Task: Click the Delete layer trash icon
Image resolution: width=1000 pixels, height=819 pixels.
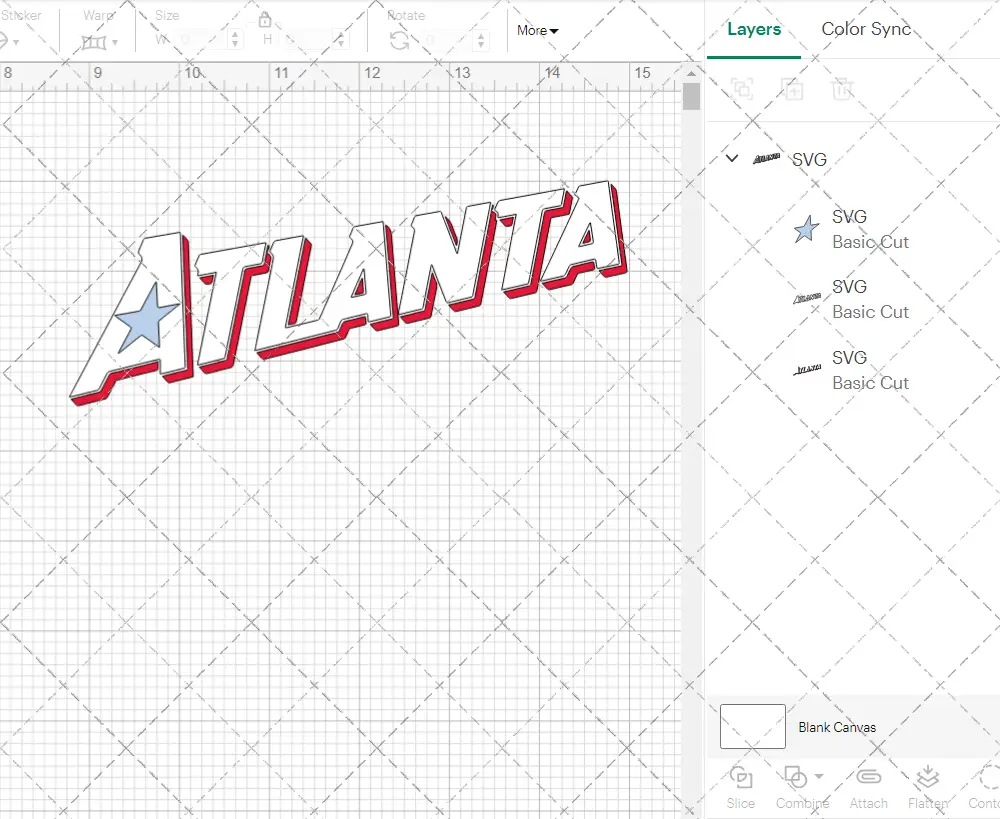Action: [x=842, y=89]
